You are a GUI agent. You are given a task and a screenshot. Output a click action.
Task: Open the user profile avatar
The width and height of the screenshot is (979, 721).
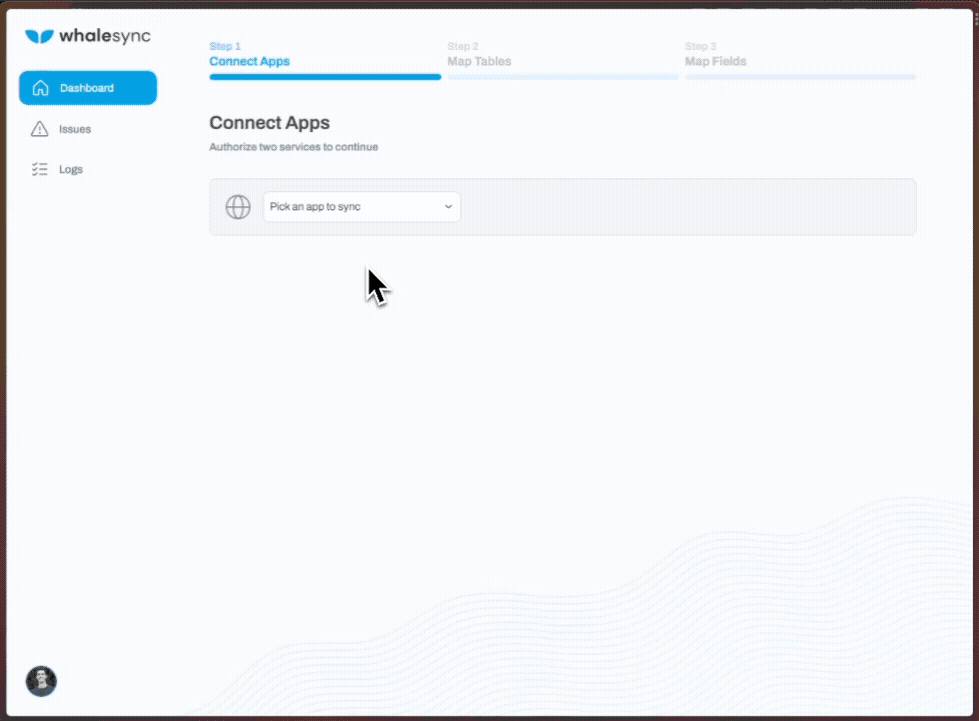(x=41, y=681)
